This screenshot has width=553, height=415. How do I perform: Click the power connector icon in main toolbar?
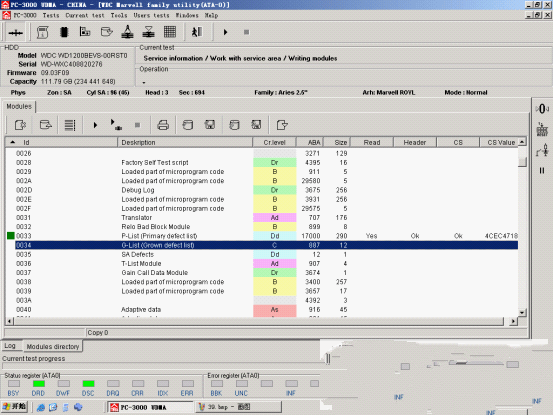[16, 33]
